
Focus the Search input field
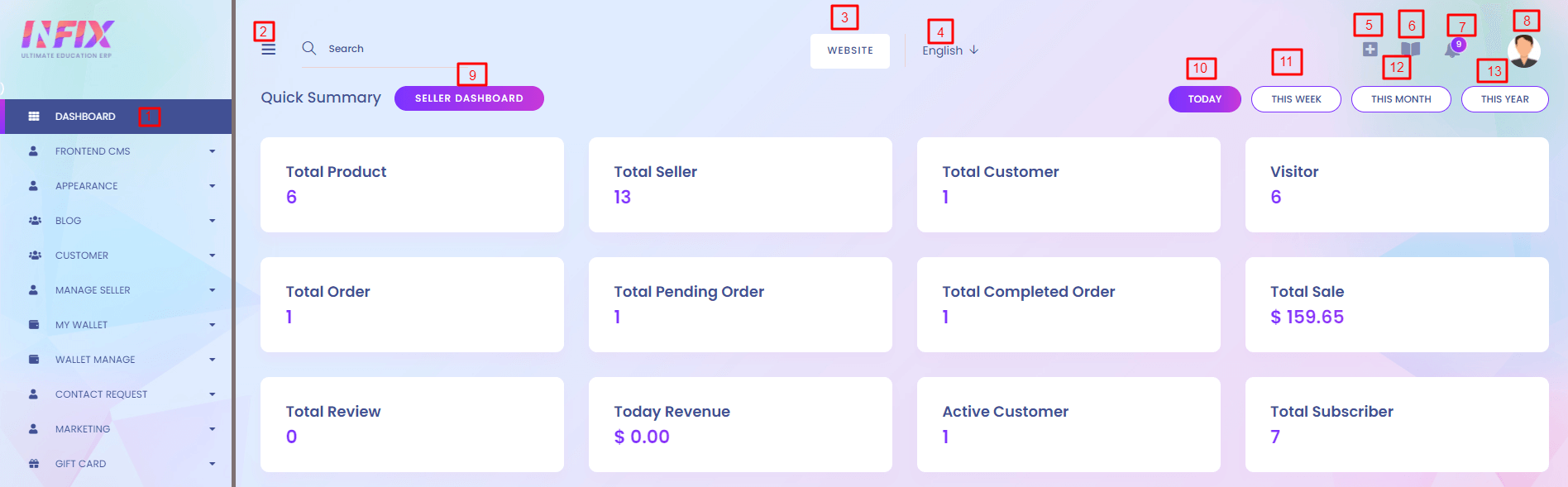389,49
